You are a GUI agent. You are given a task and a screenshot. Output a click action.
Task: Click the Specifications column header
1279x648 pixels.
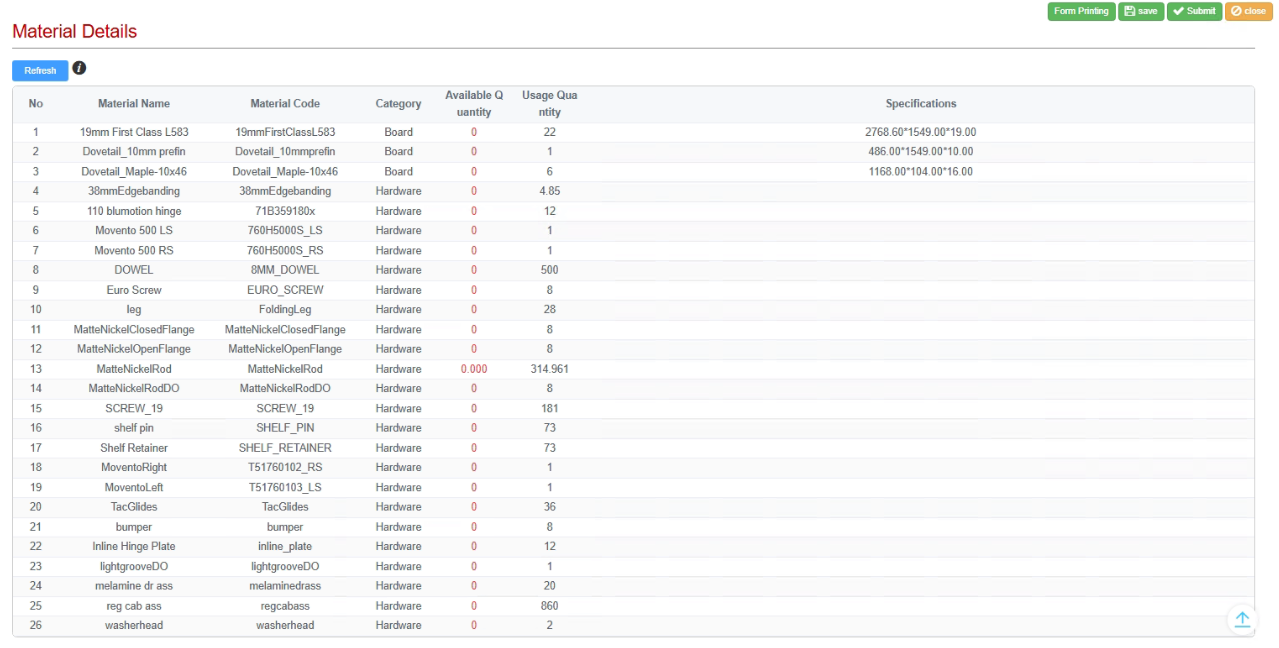tap(921, 104)
